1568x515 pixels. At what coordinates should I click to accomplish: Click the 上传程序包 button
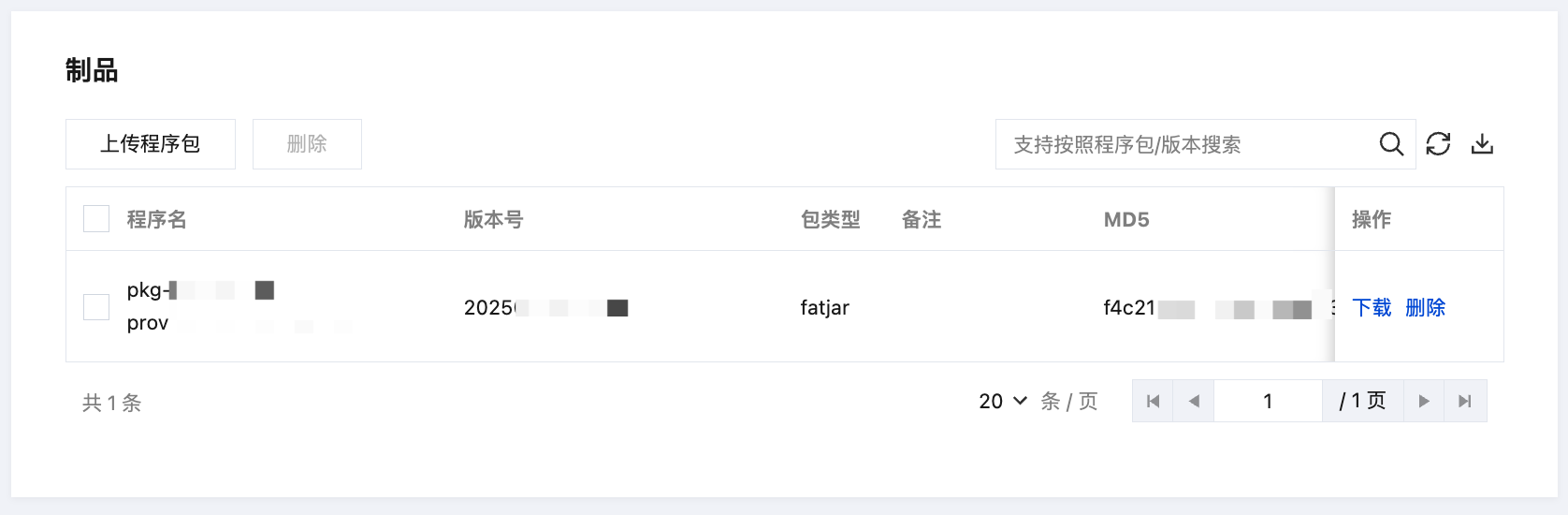151,144
